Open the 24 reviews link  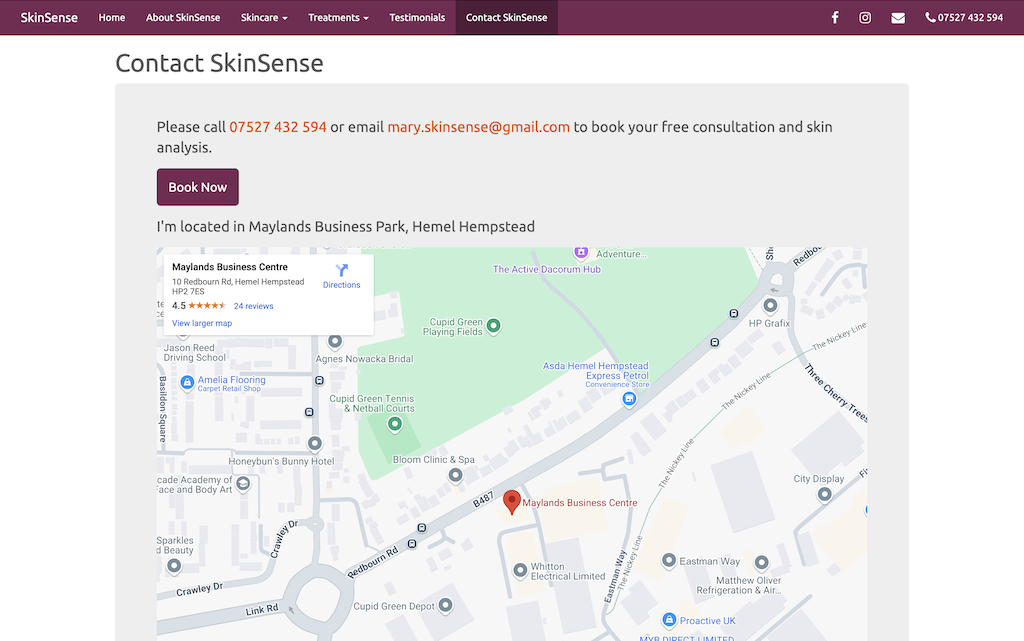tap(253, 306)
